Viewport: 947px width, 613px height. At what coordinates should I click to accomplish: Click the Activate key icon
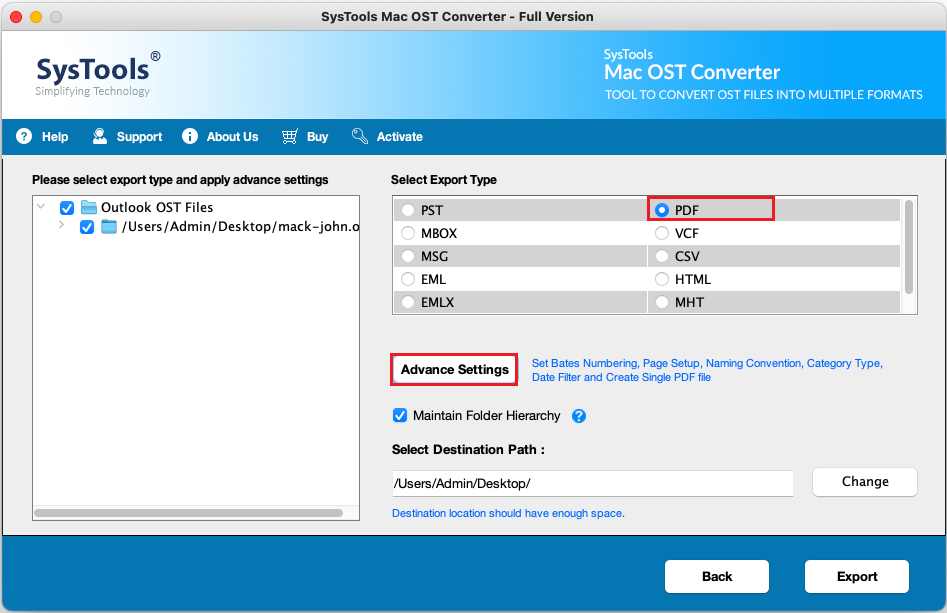(360, 136)
